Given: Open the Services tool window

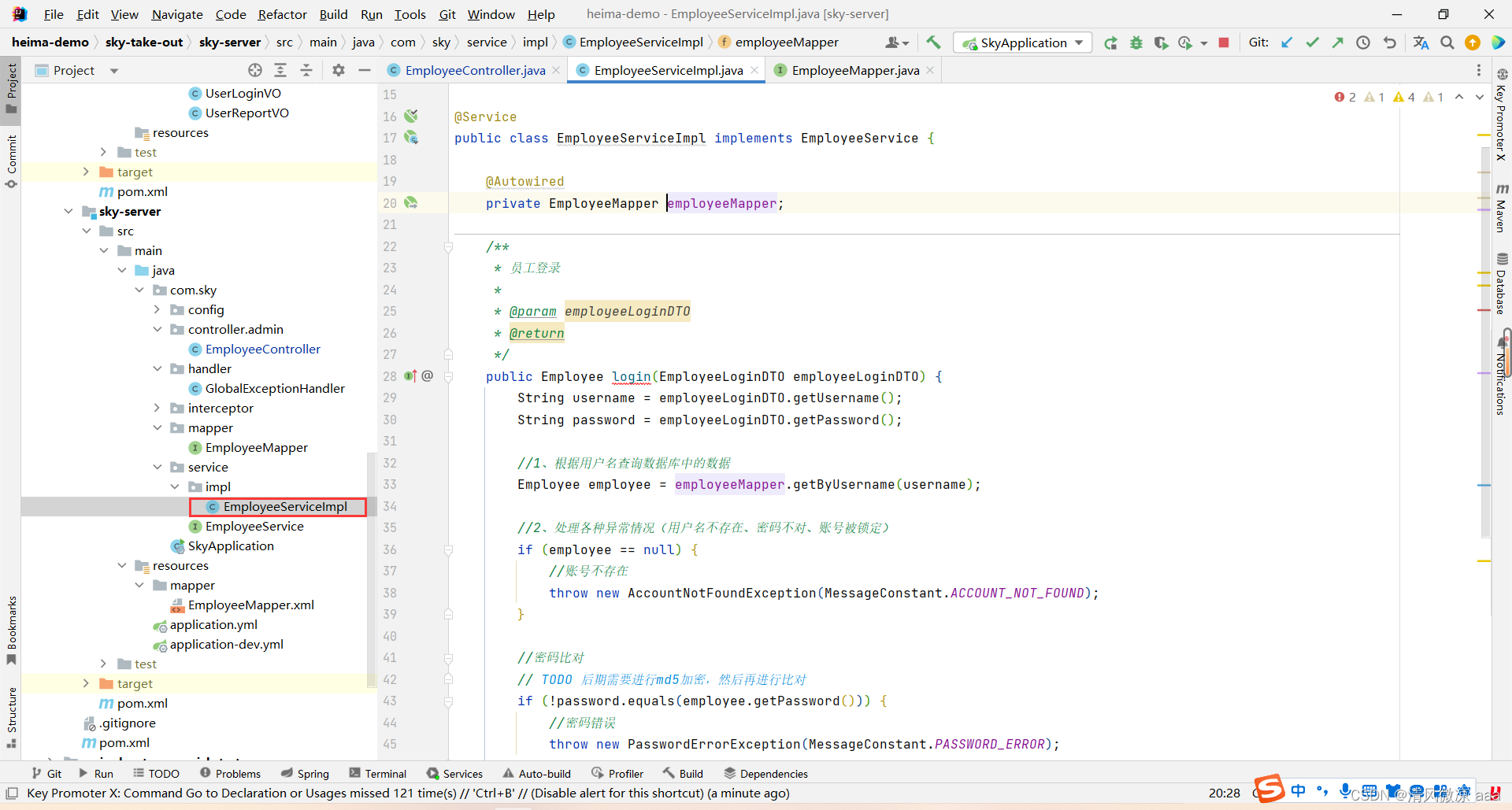Looking at the screenshot, I should pos(454,774).
